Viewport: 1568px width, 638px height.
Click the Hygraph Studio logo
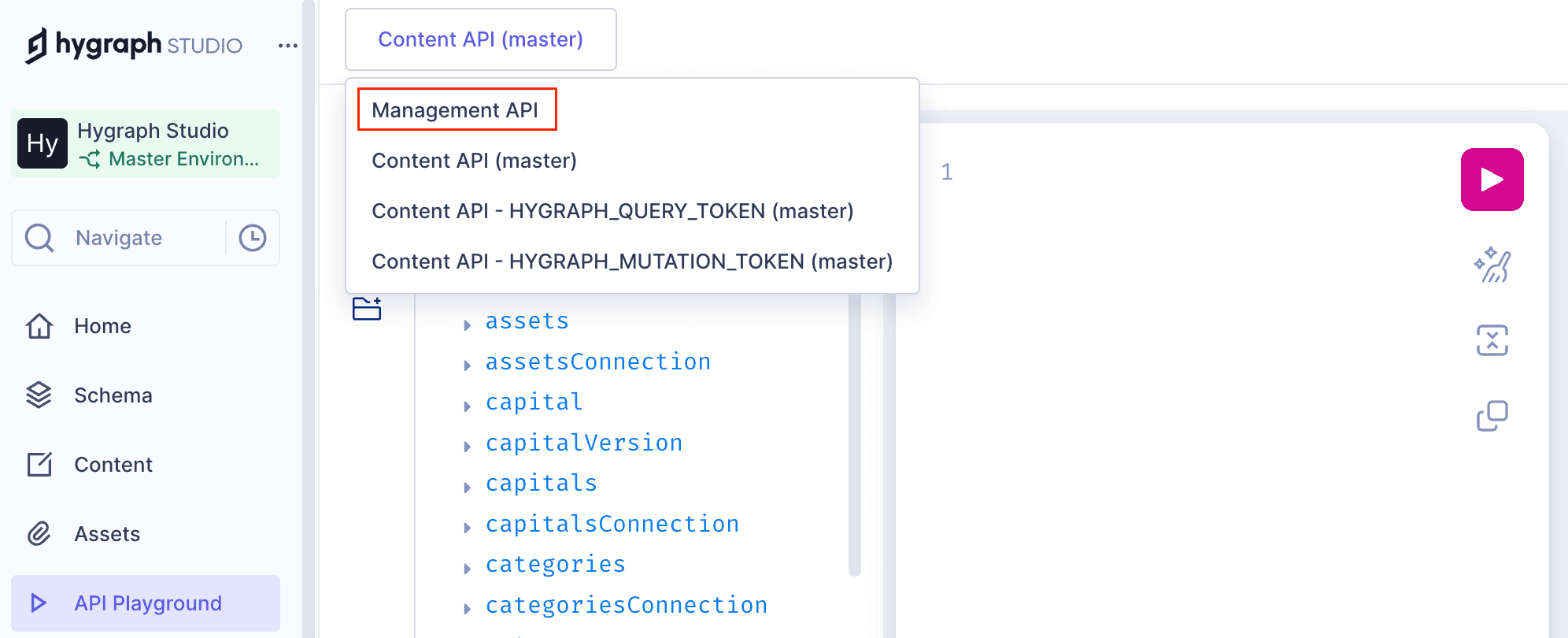(x=134, y=45)
